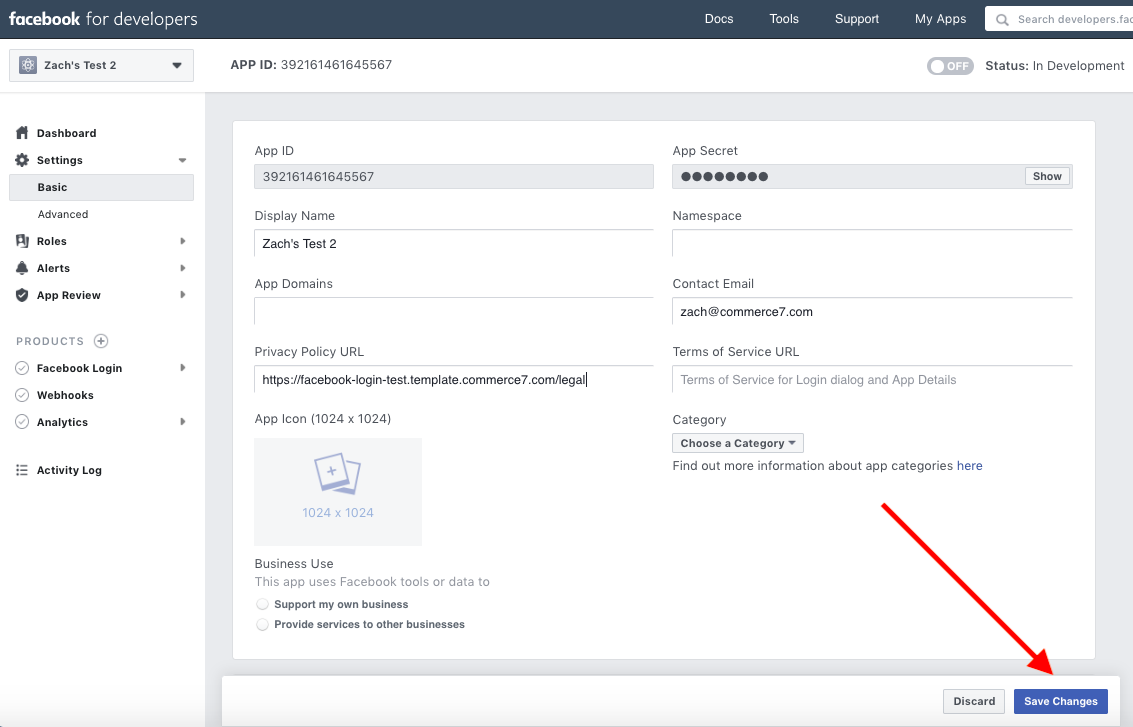1133x727 pixels.
Task: Toggle the app status switch from OFF
Action: tap(950, 66)
